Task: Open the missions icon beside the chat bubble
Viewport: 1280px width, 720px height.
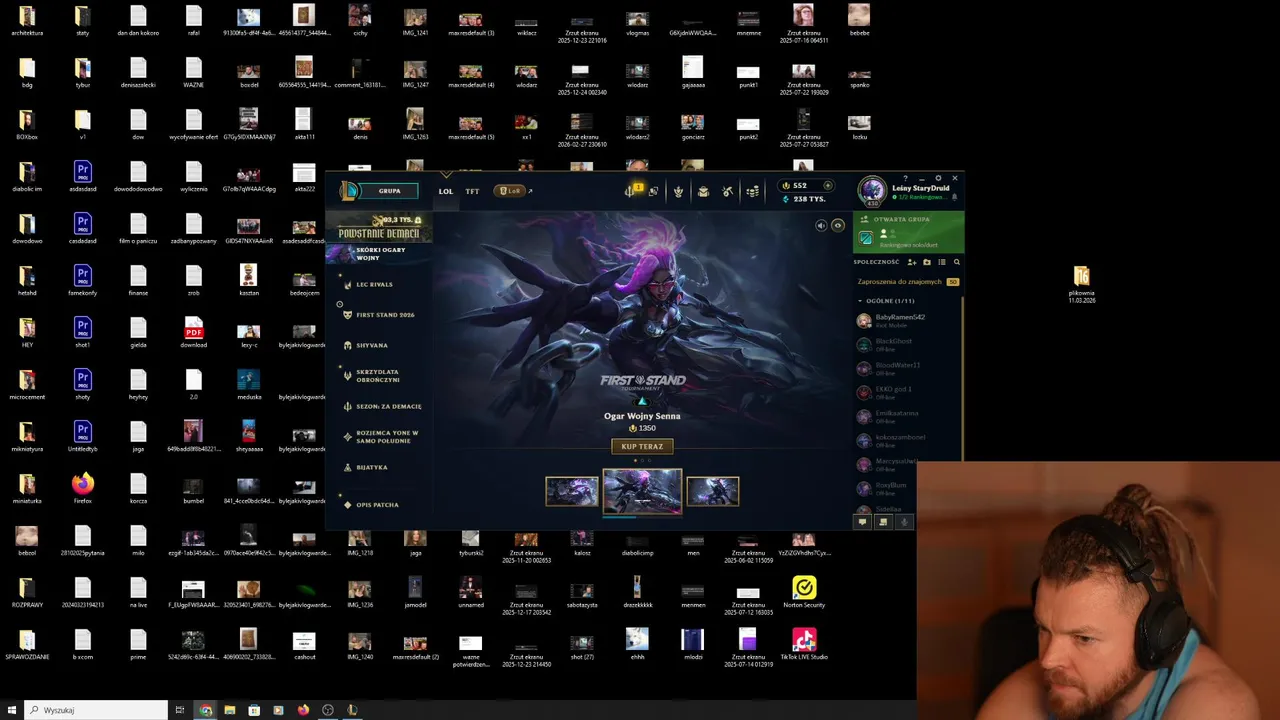Action: 883,521
